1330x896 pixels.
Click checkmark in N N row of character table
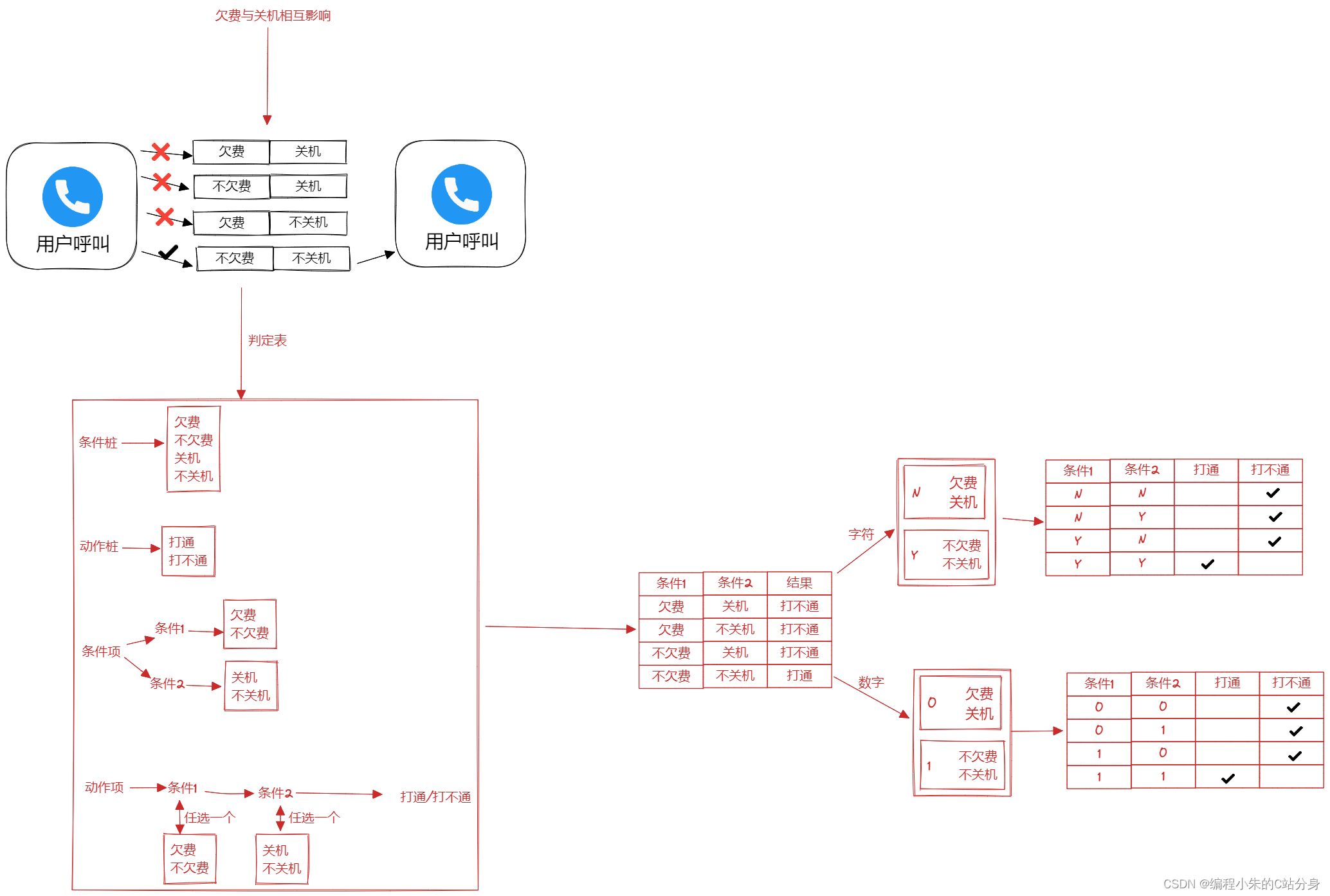(1273, 493)
